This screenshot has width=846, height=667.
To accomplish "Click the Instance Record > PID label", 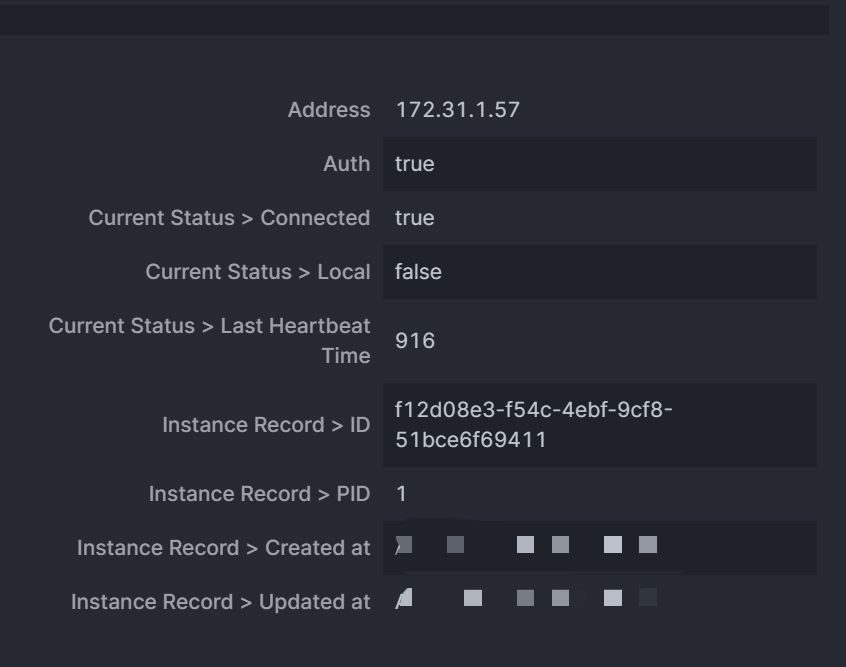I will pos(259,494).
